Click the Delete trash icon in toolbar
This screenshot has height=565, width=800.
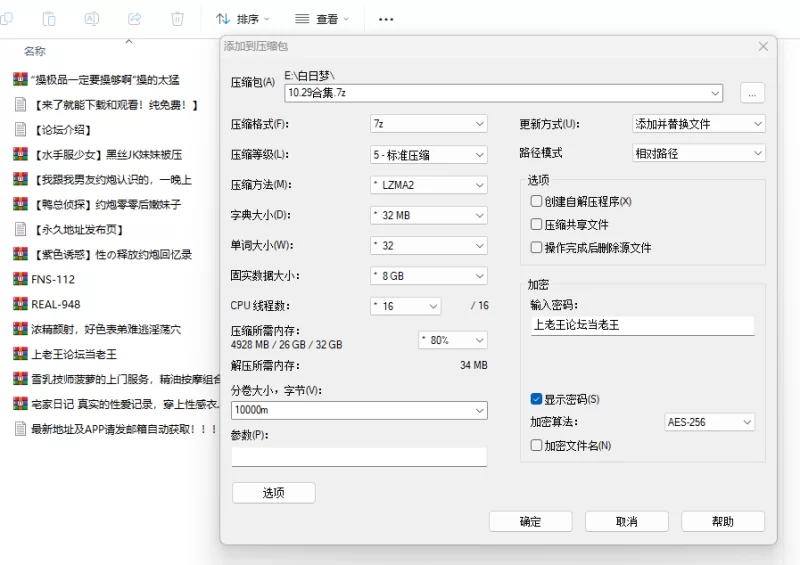click(177, 19)
